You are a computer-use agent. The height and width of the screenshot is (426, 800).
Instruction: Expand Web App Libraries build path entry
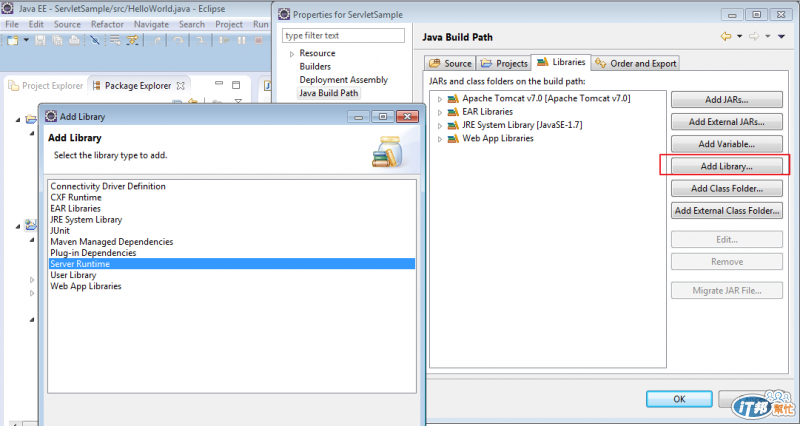click(x=440, y=139)
